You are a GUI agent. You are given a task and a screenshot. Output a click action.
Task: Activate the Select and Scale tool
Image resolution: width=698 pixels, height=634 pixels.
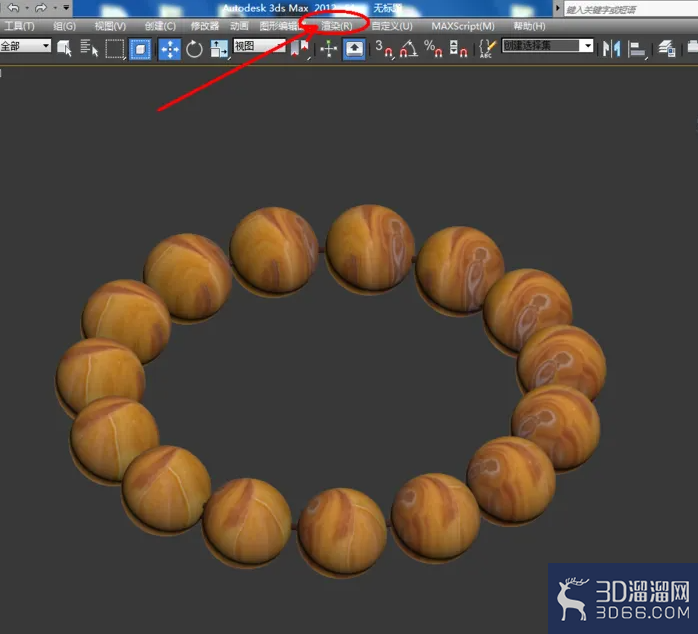[x=219, y=49]
